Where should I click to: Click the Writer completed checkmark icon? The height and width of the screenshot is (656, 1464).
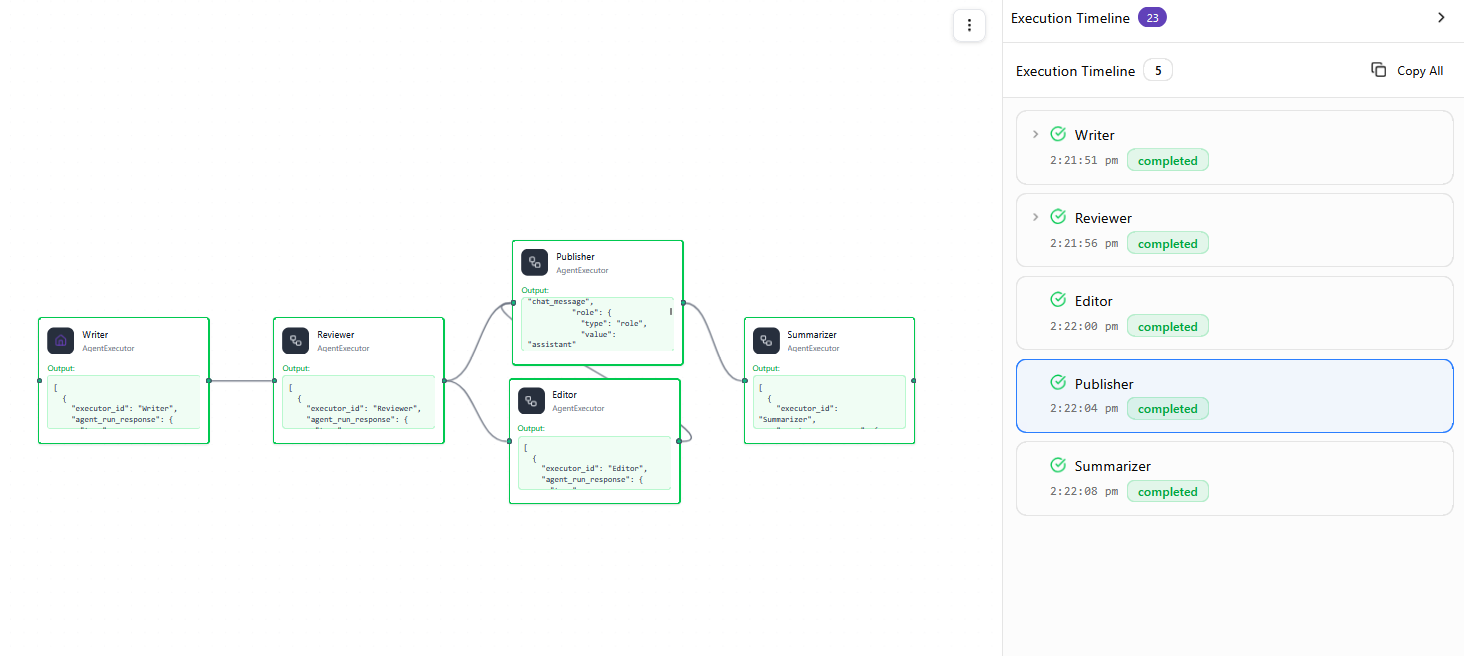[1058, 134]
